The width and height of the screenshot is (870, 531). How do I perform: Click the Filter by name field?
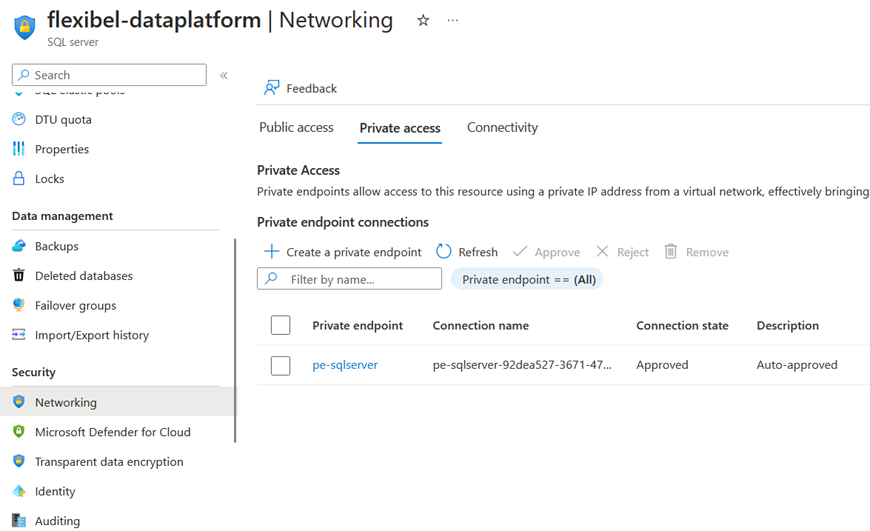350,279
